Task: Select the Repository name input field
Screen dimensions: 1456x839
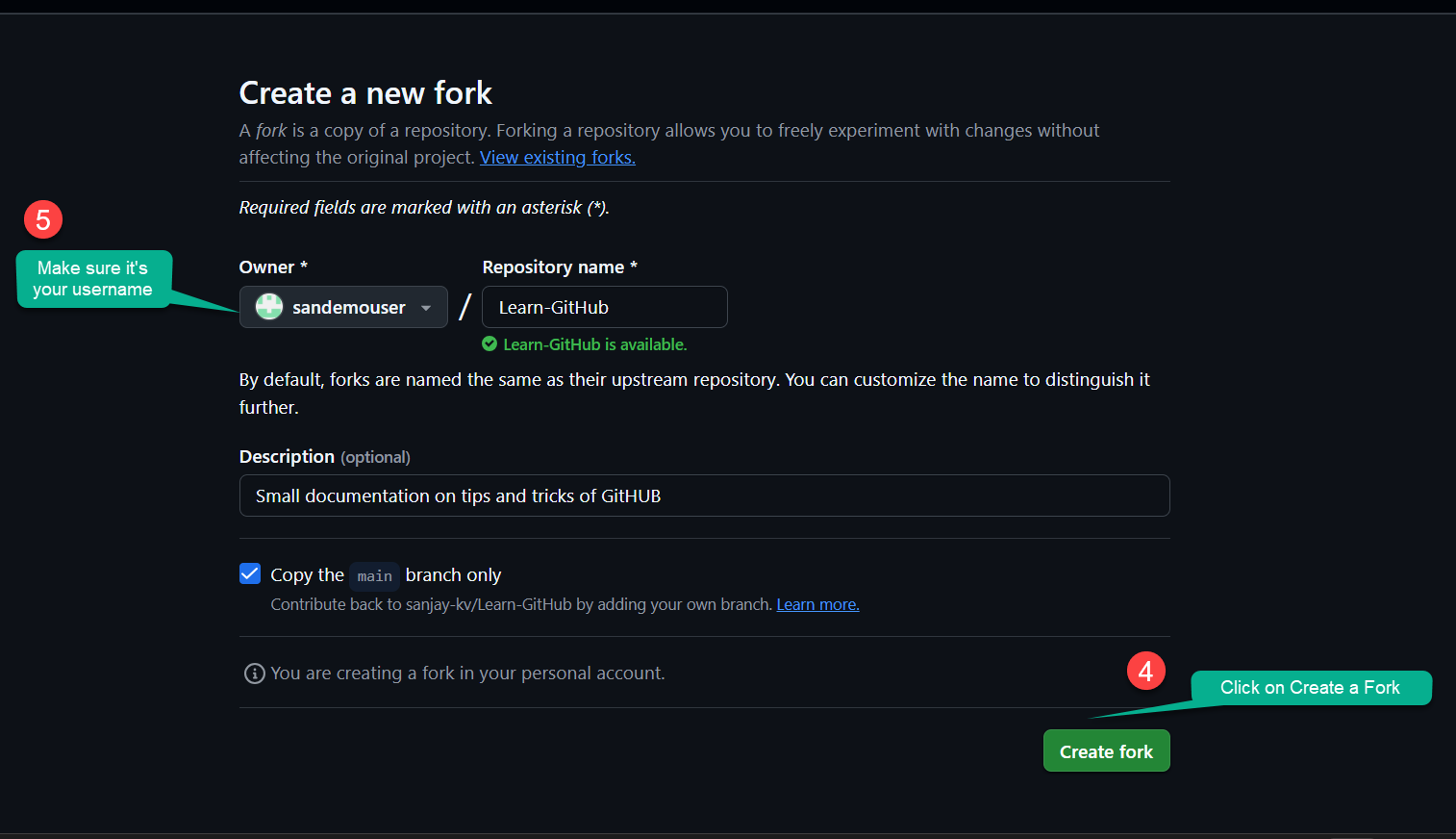Action: coord(604,307)
